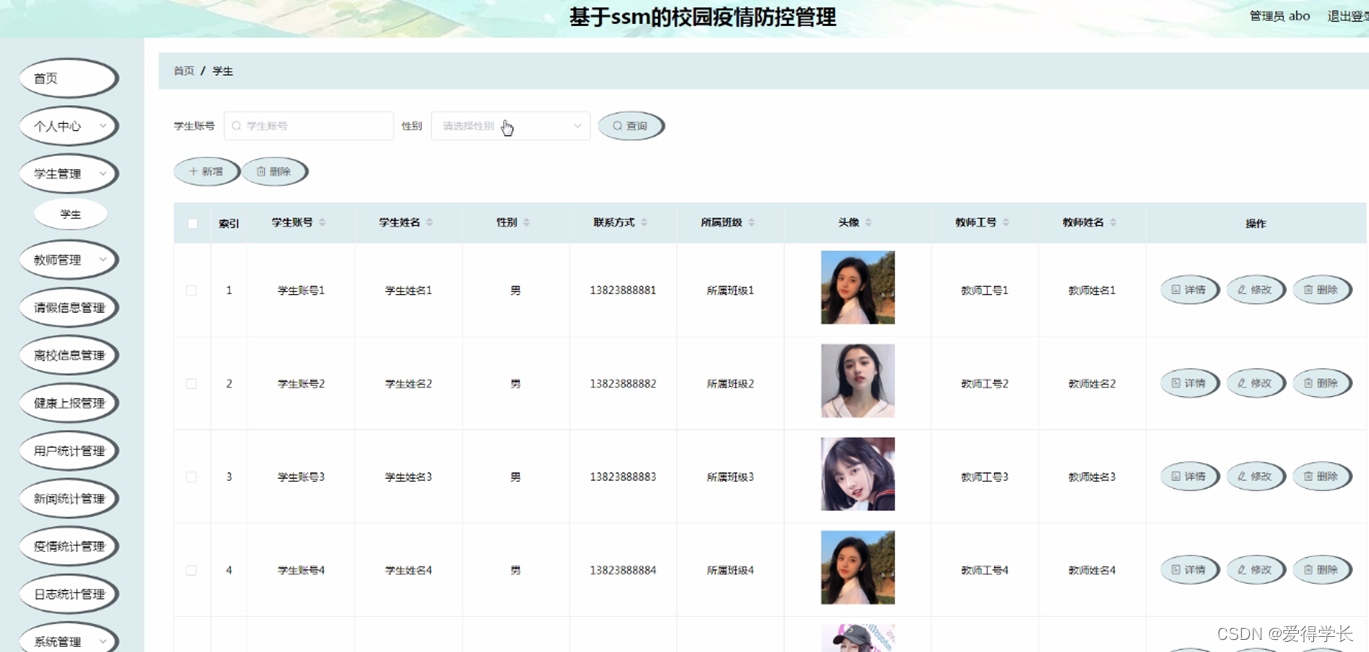
Task: Click the 删除 batch delete button above table
Action: 274,172
